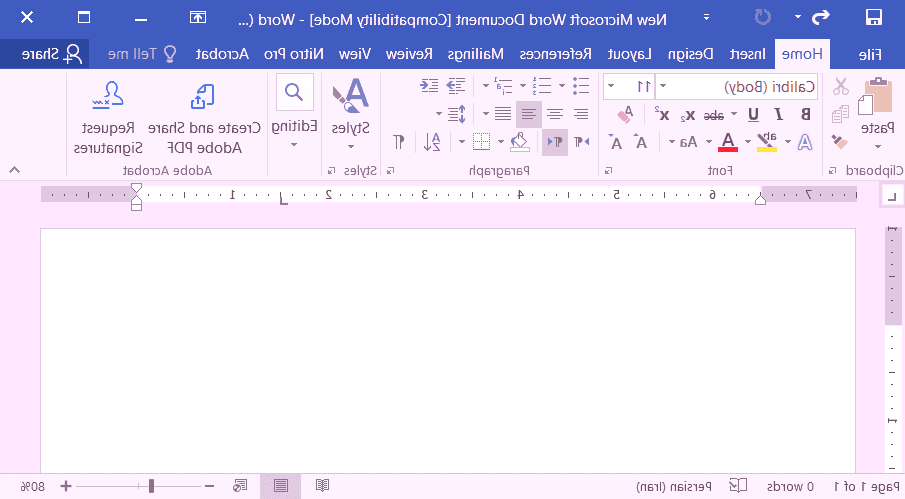Click the Share button

coord(60,54)
